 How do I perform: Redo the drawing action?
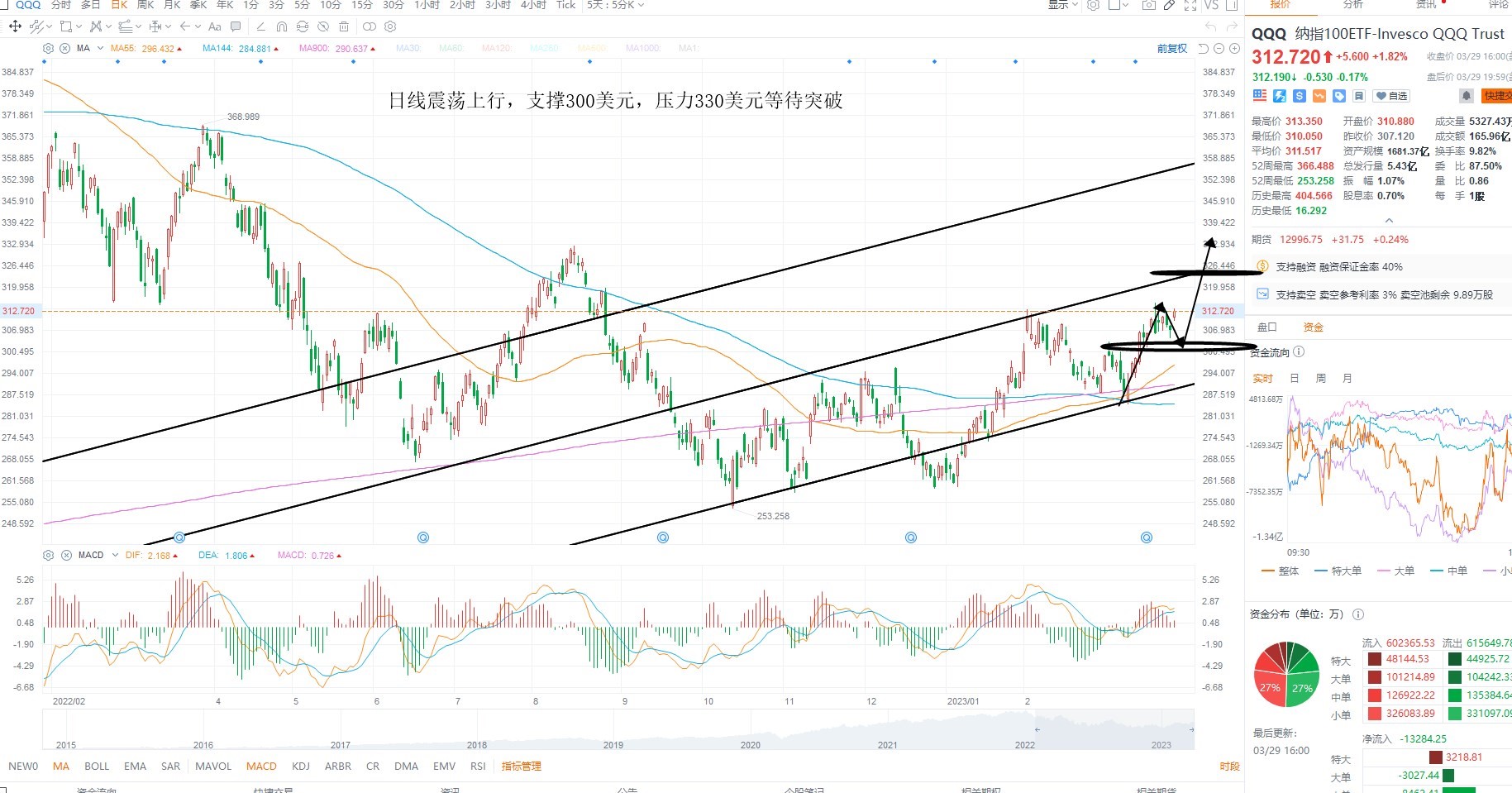pyautogui.click(x=1232, y=26)
